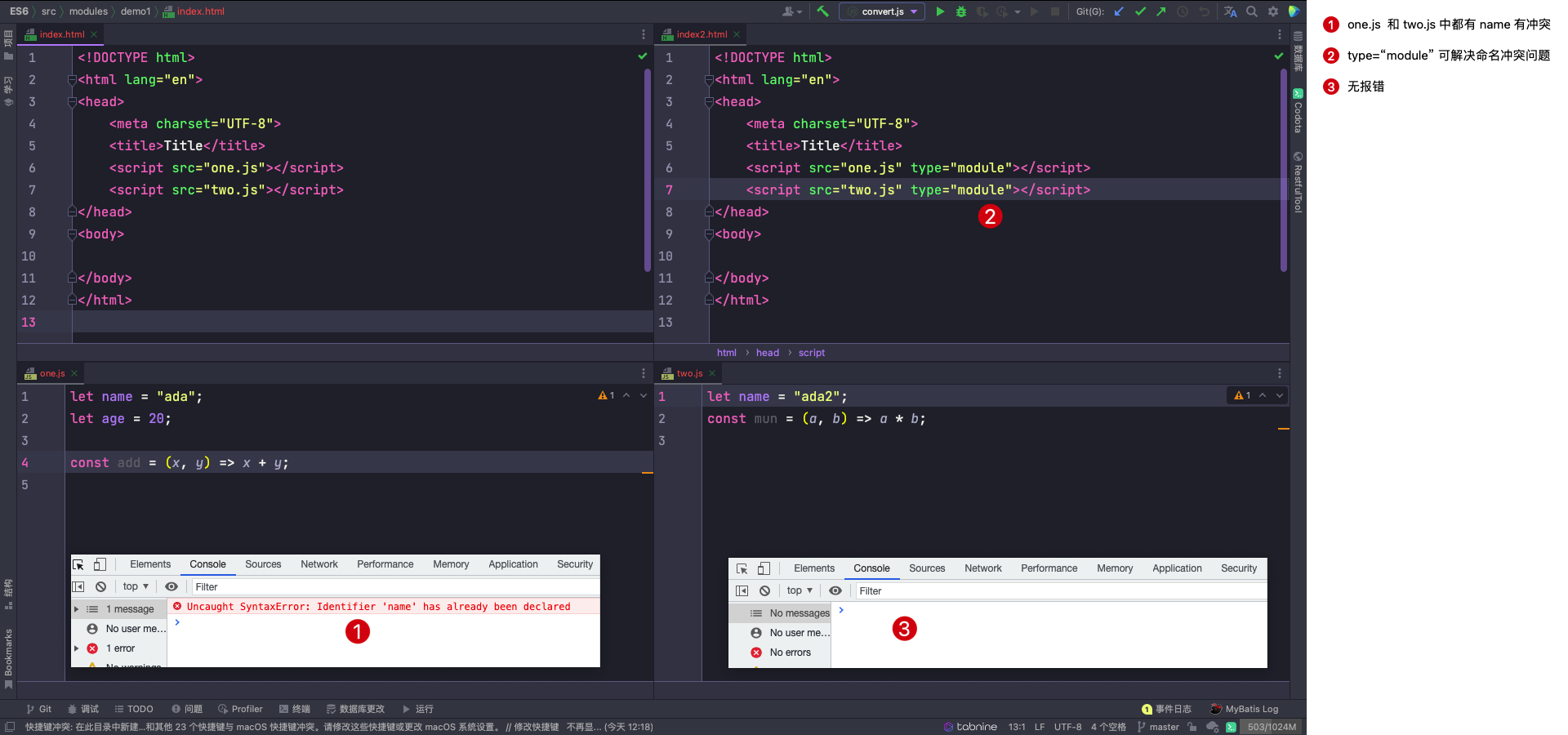Open the Profiler tool window button

[240, 709]
